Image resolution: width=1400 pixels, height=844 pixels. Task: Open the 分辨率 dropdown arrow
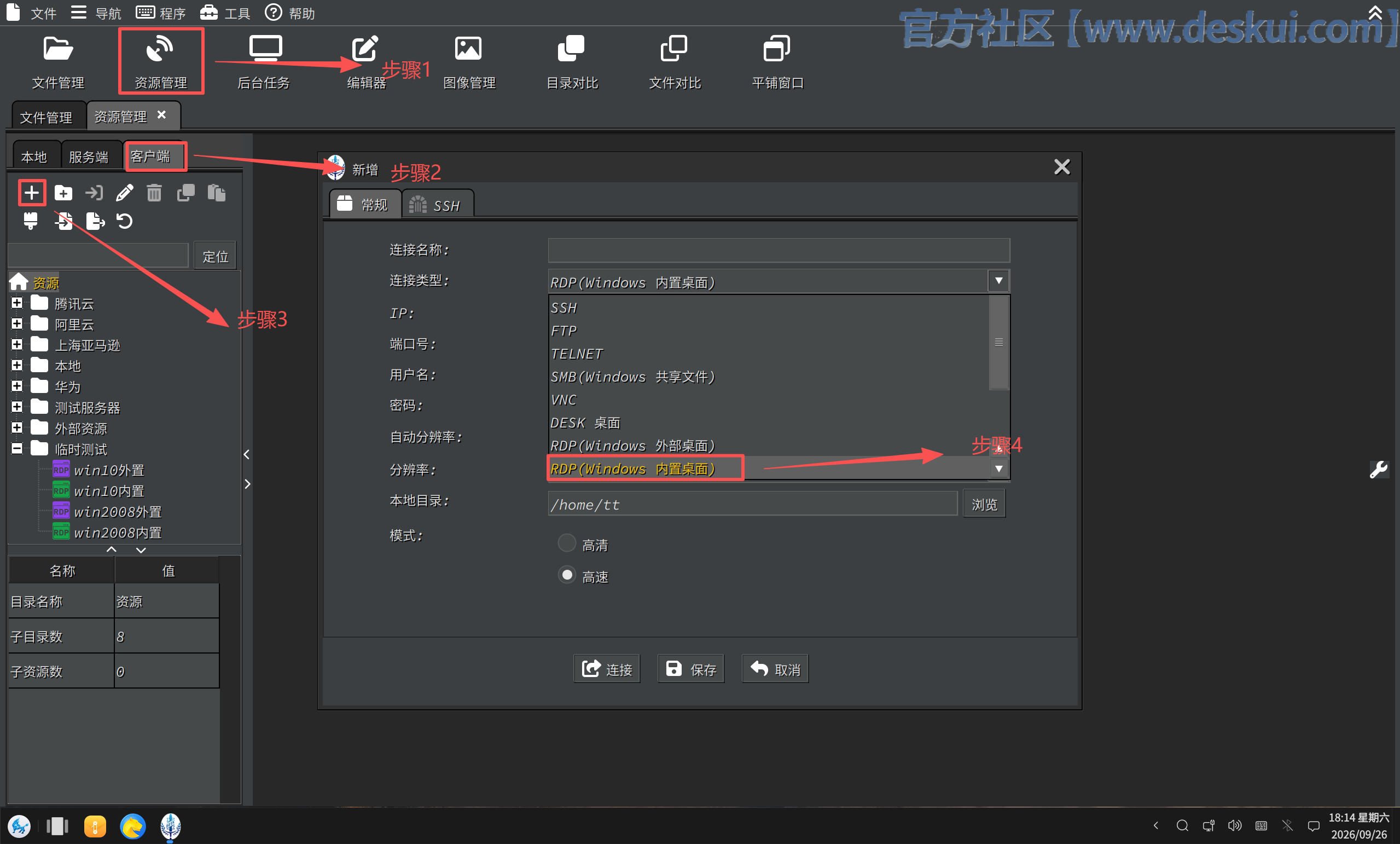(998, 469)
